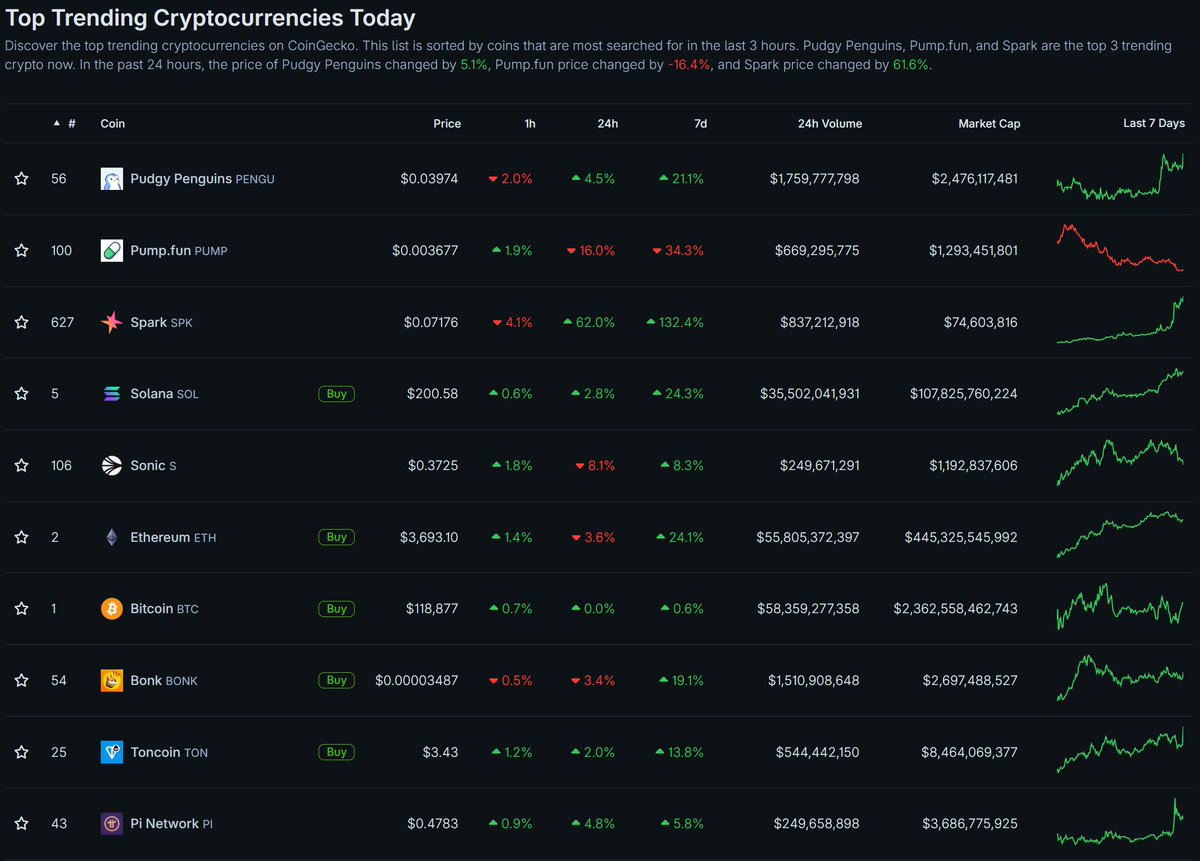Click Ethereum market cap $445,325,545,992
1200x861 pixels.
[x=961, y=537]
